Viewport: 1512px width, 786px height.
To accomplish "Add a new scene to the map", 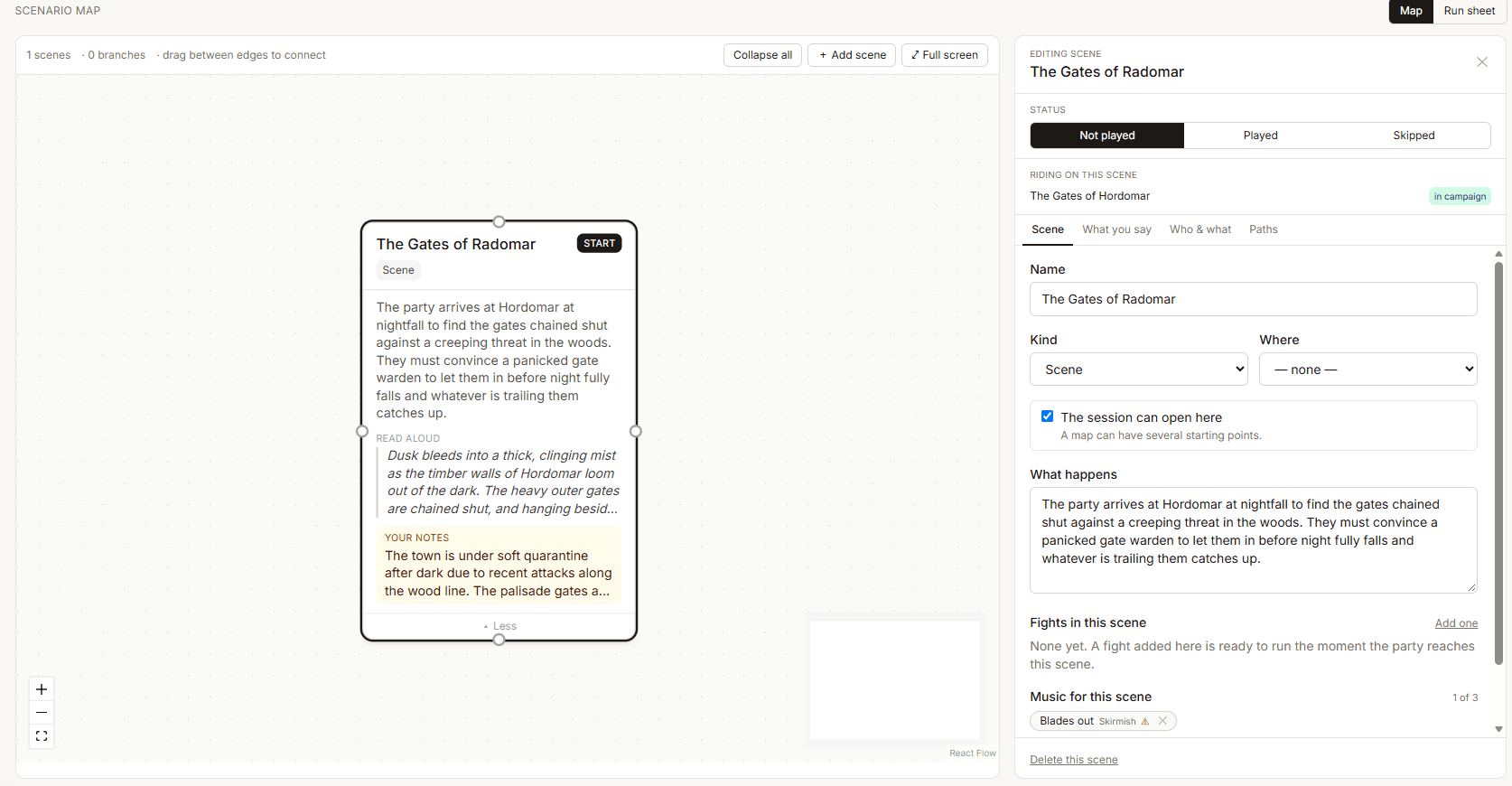I will tap(853, 55).
